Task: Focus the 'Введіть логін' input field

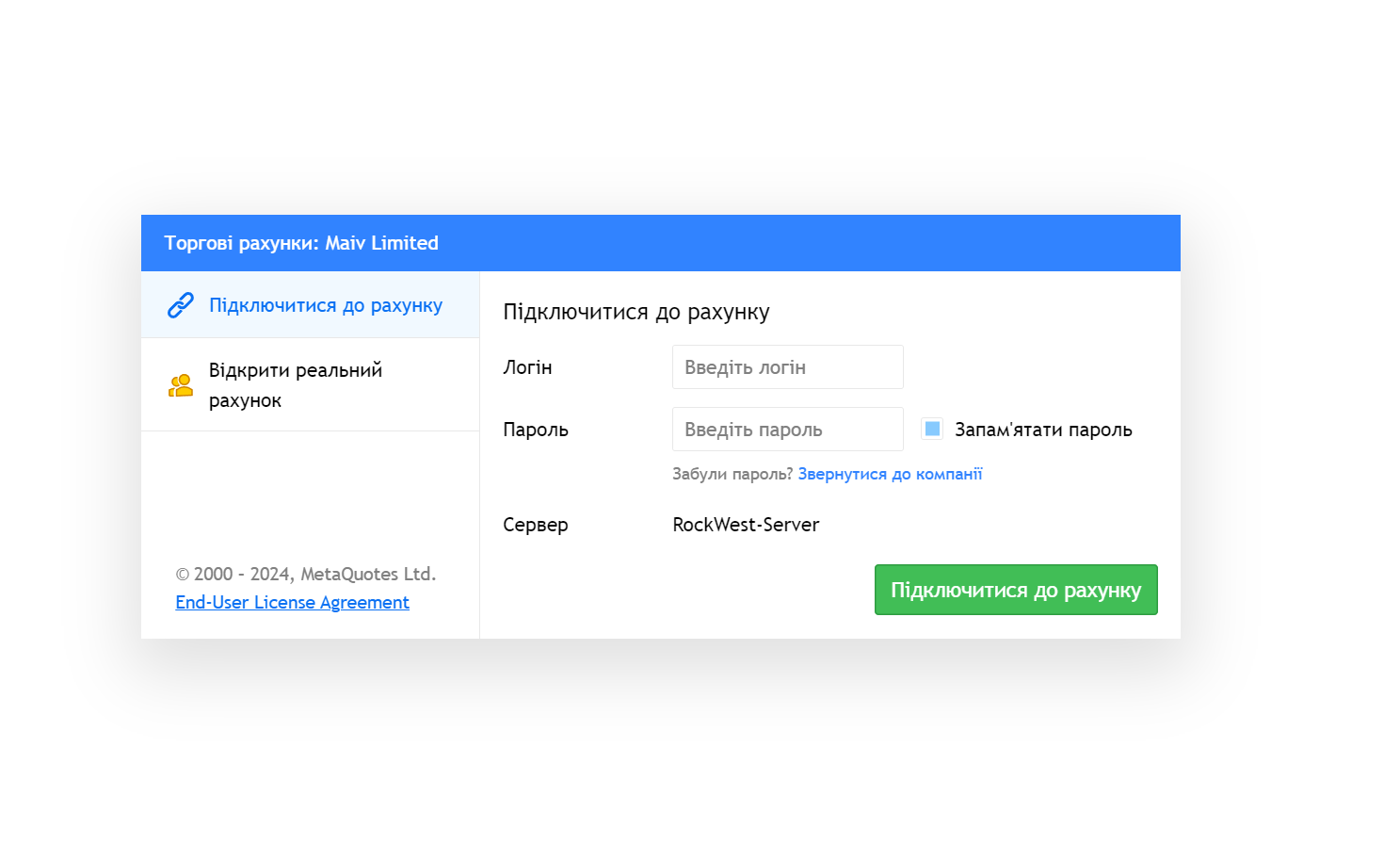Action: [x=787, y=367]
